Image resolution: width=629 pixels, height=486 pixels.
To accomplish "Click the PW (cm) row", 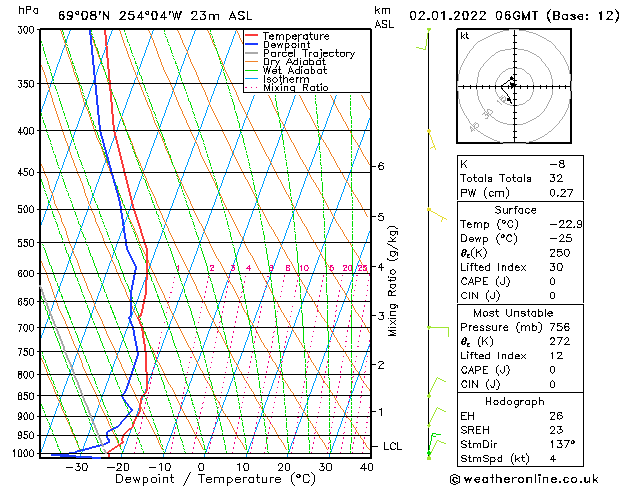I will coord(520,193).
